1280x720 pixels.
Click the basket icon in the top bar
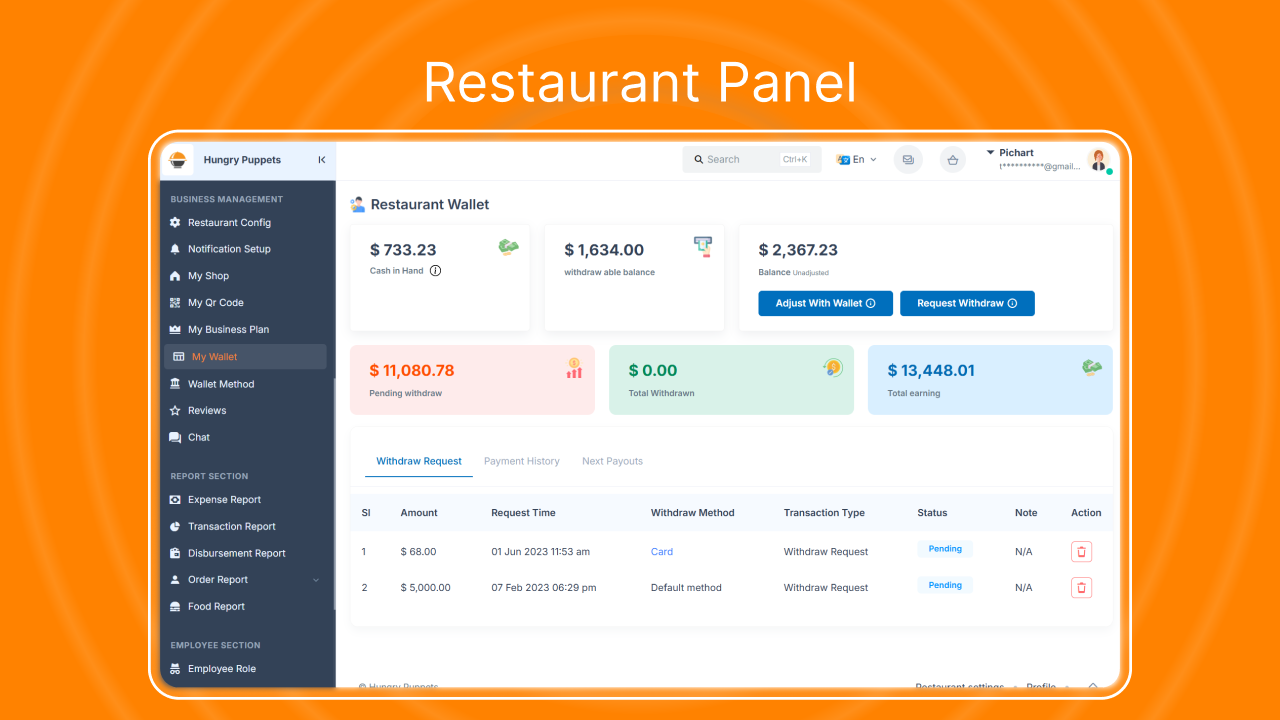tap(952, 159)
